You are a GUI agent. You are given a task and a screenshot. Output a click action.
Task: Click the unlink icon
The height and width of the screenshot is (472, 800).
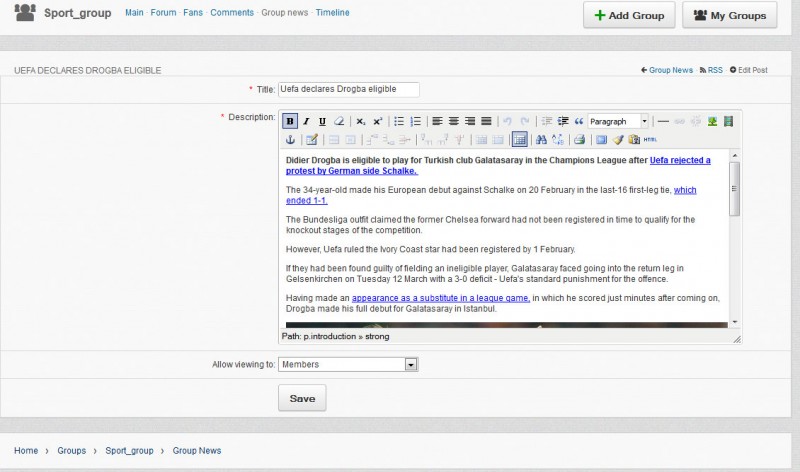pos(696,121)
